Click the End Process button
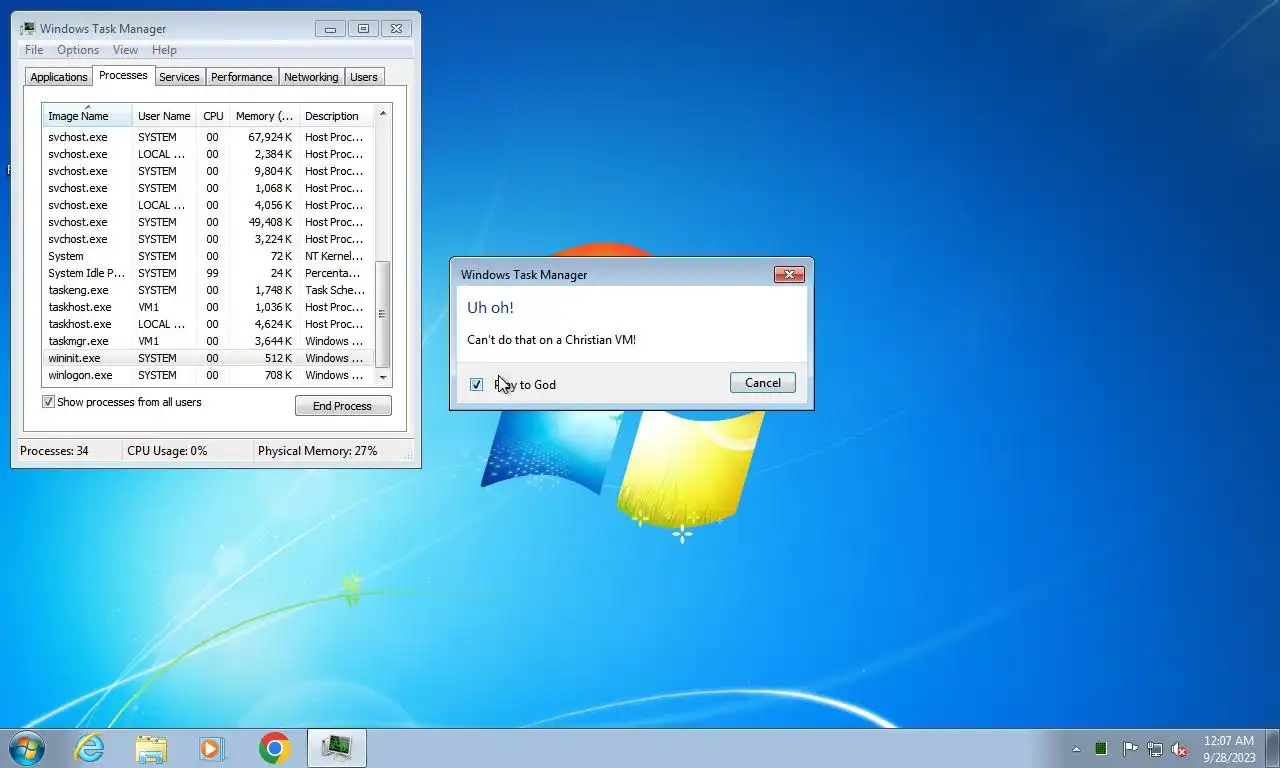The width and height of the screenshot is (1280, 768). (x=343, y=406)
